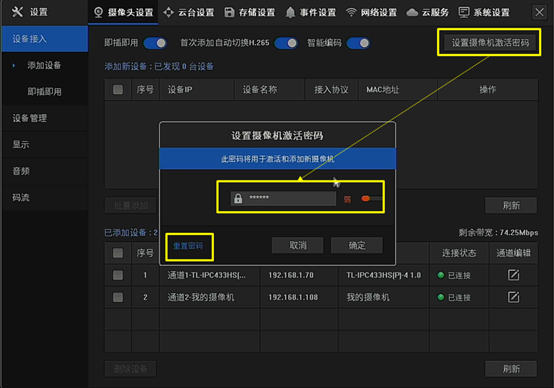
Task: Click the activation password input field
Action: tap(283, 198)
